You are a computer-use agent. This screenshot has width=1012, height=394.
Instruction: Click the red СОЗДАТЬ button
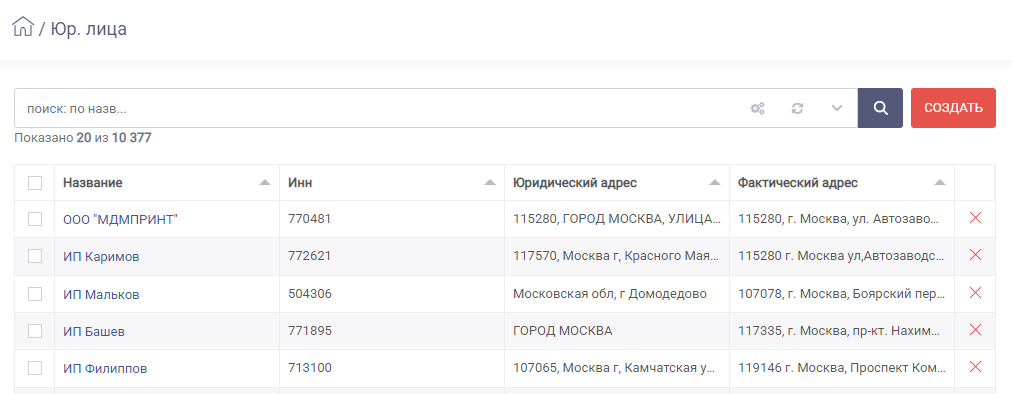tap(953, 108)
